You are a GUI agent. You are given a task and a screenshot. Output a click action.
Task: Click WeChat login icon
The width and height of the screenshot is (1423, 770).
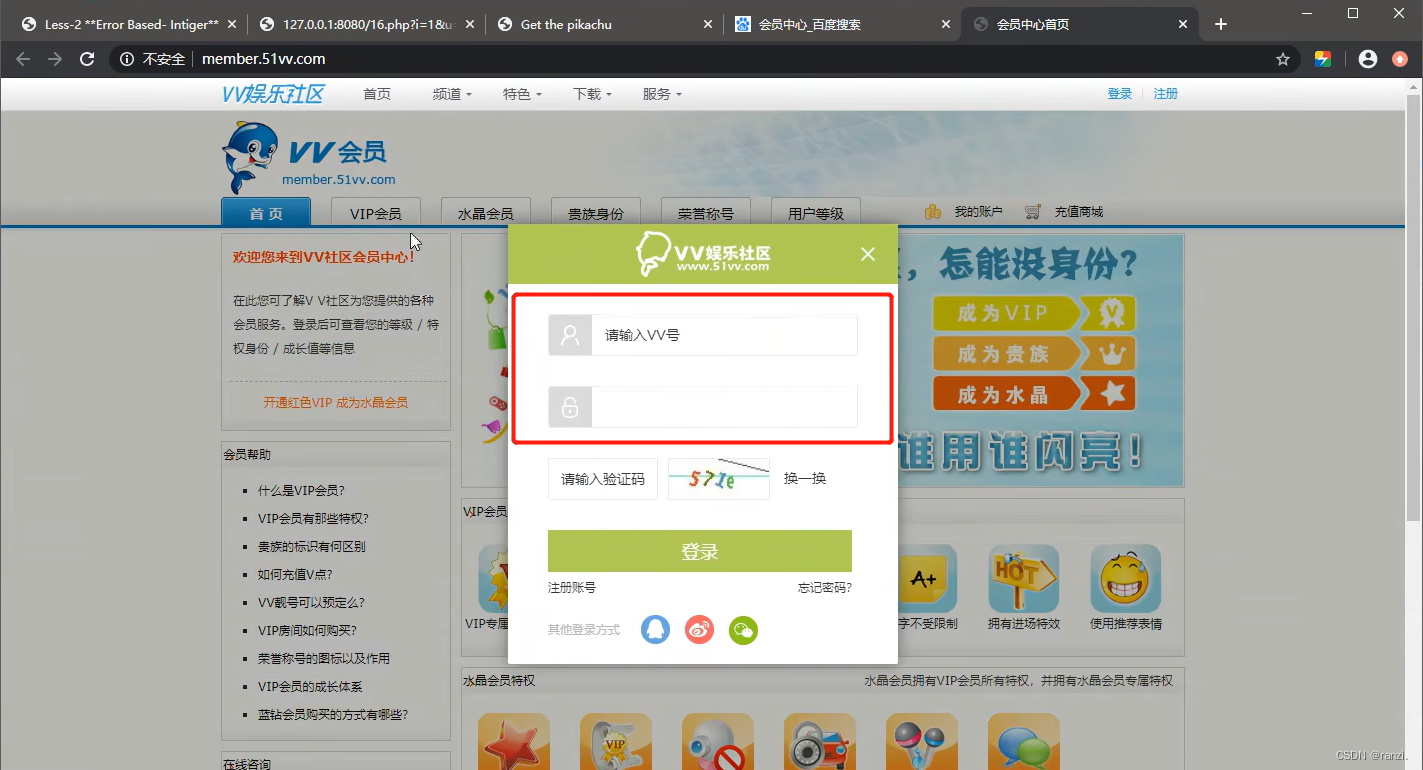[x=743, y=630]
